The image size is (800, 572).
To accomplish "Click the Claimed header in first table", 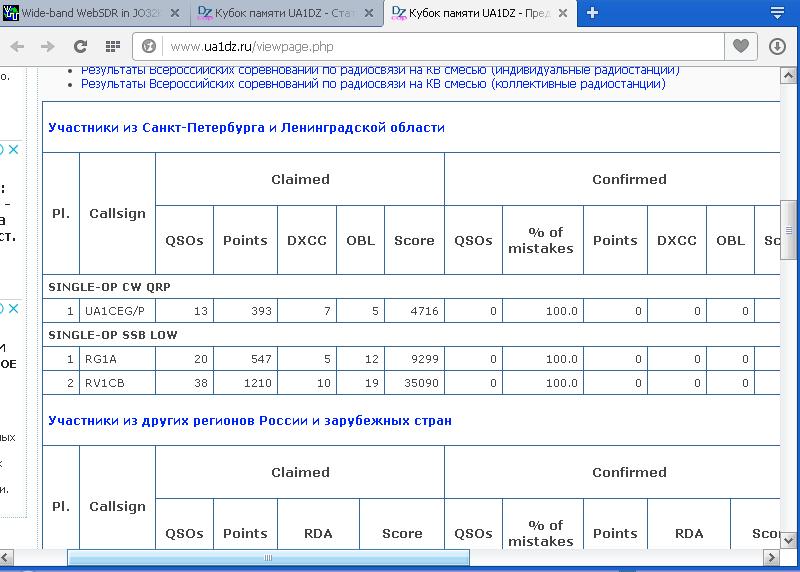I will click(300, 179).
